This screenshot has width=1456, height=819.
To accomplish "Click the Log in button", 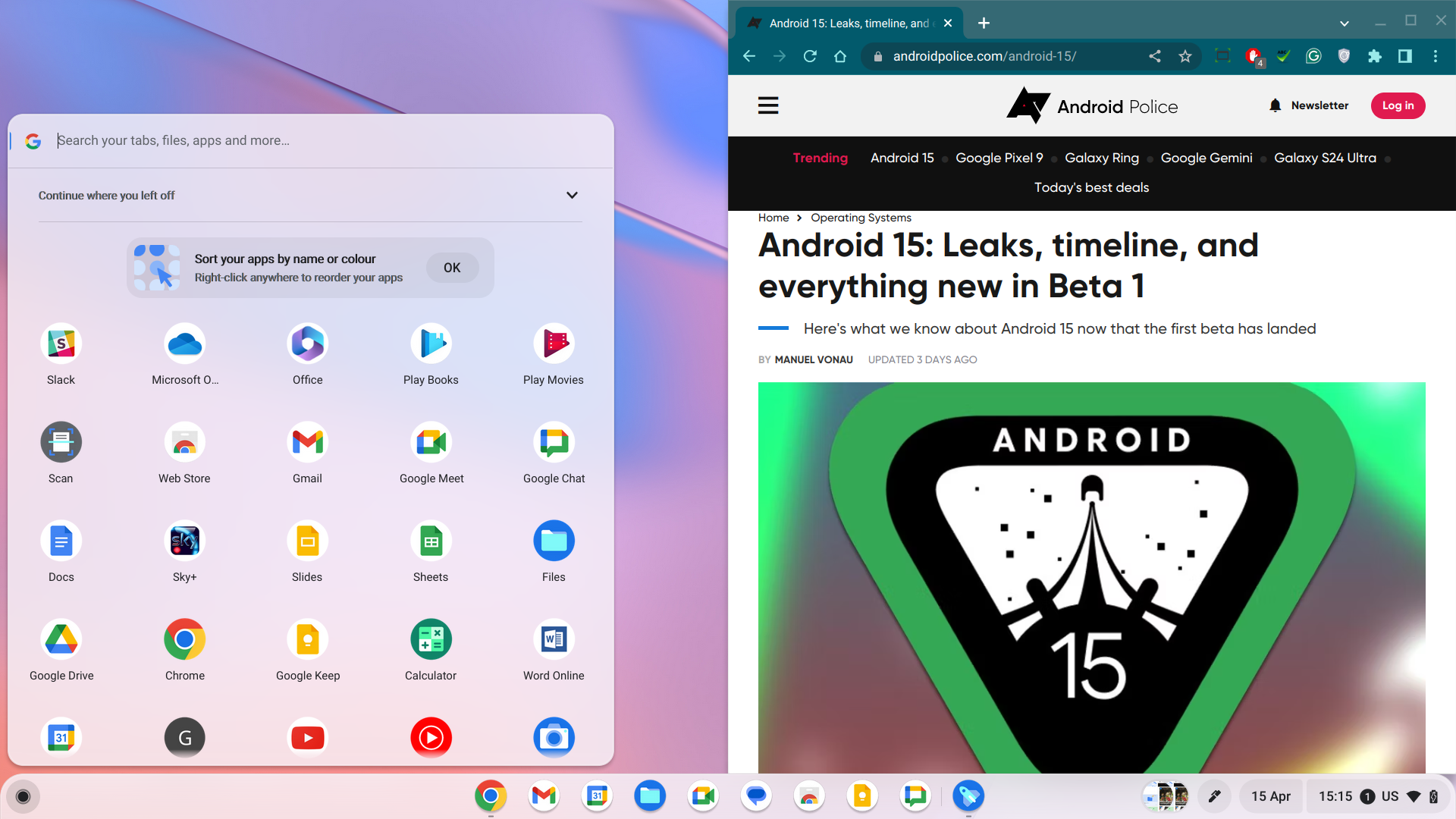I will click(x=1397, y=105).
